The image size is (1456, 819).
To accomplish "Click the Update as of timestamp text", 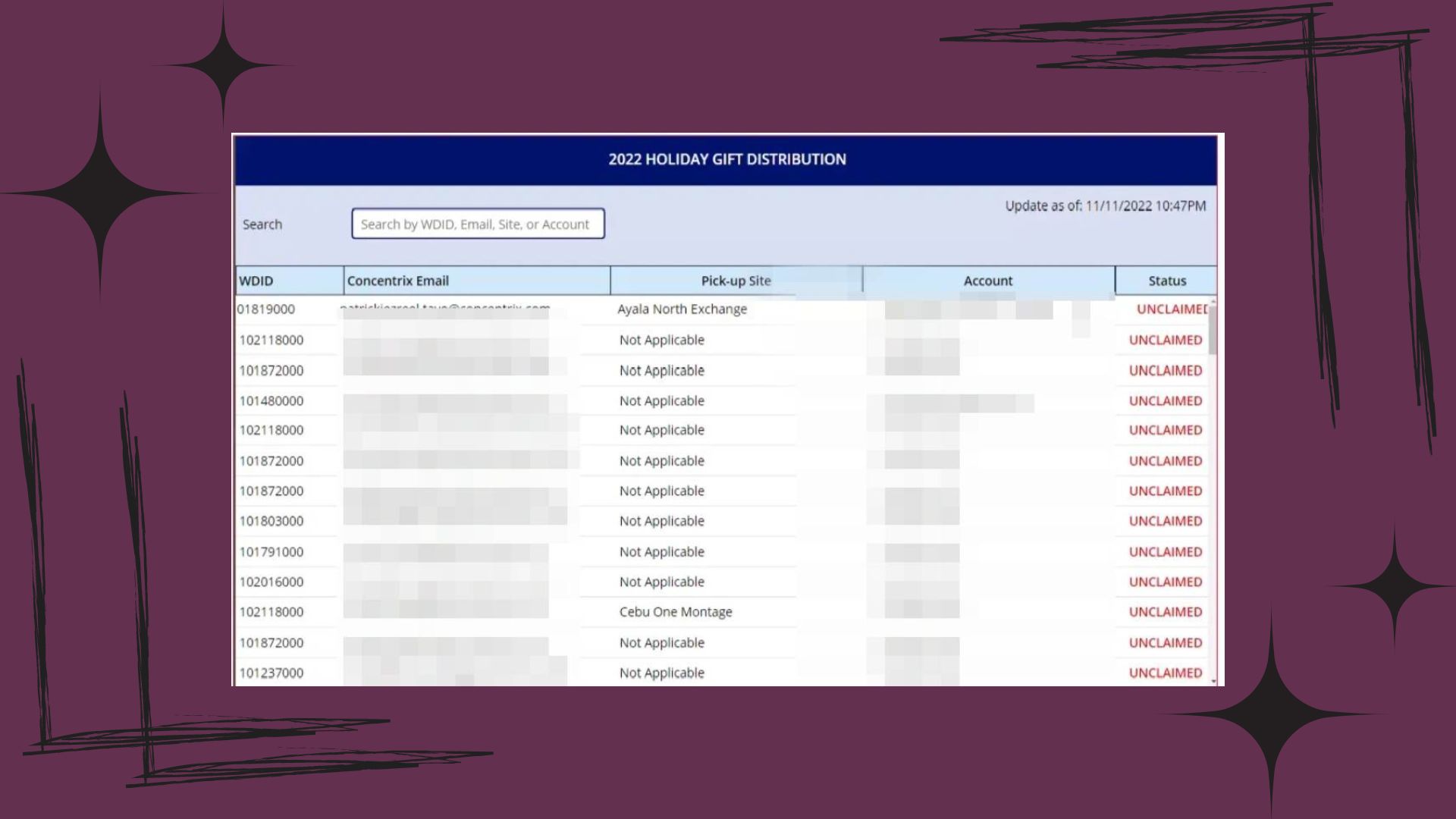I will (1105, 206).
